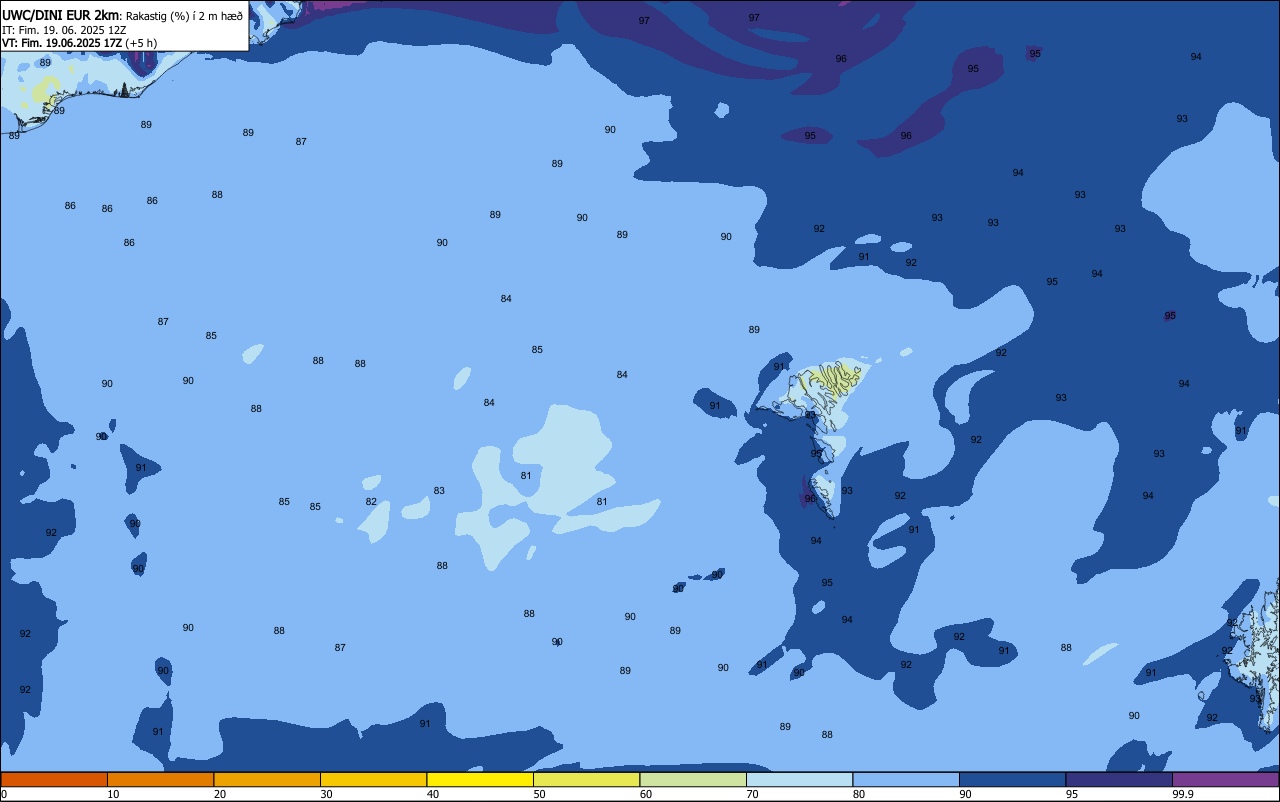Select the 10–20 orange legend color segment

coord(160,779)
